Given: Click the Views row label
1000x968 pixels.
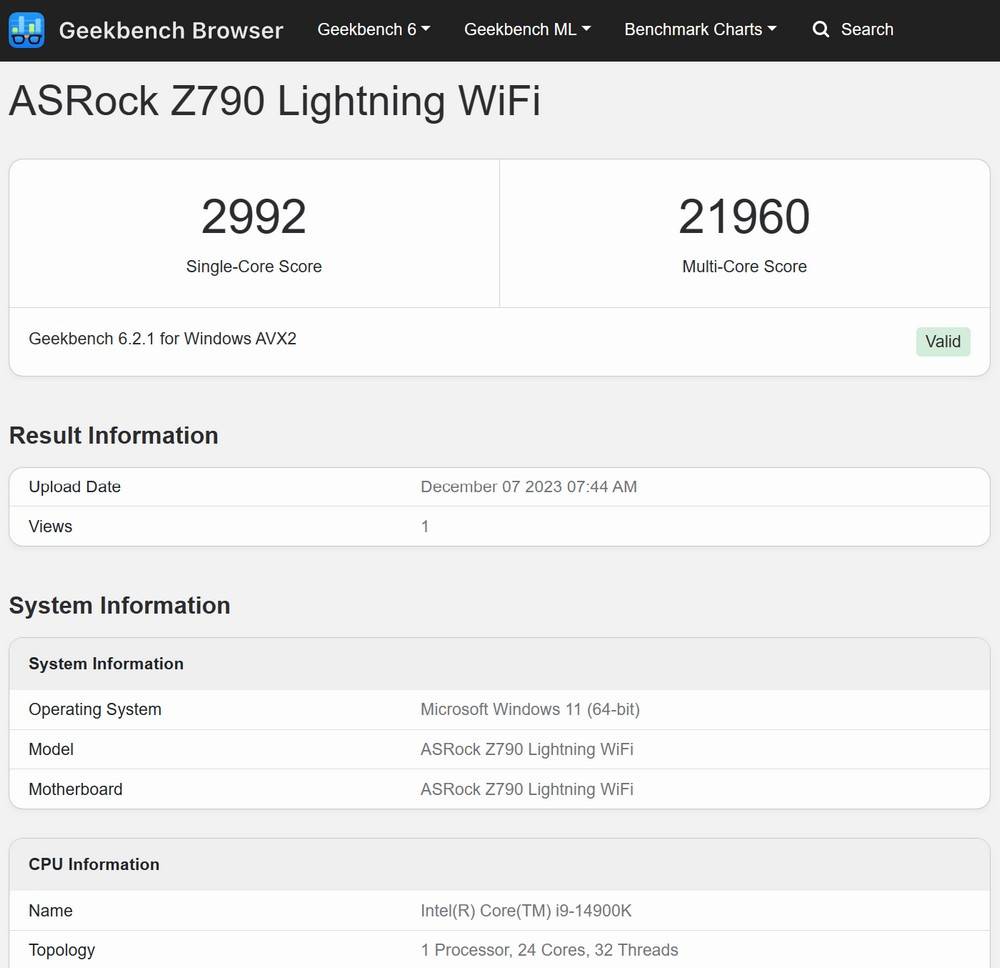Looking at the screenshot, I should tap(51, 527).
